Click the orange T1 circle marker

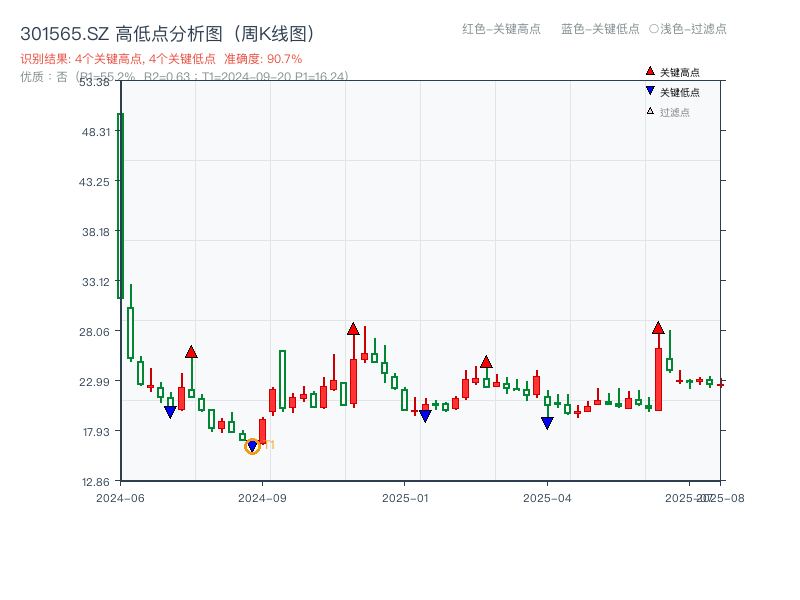pos(253,446)
